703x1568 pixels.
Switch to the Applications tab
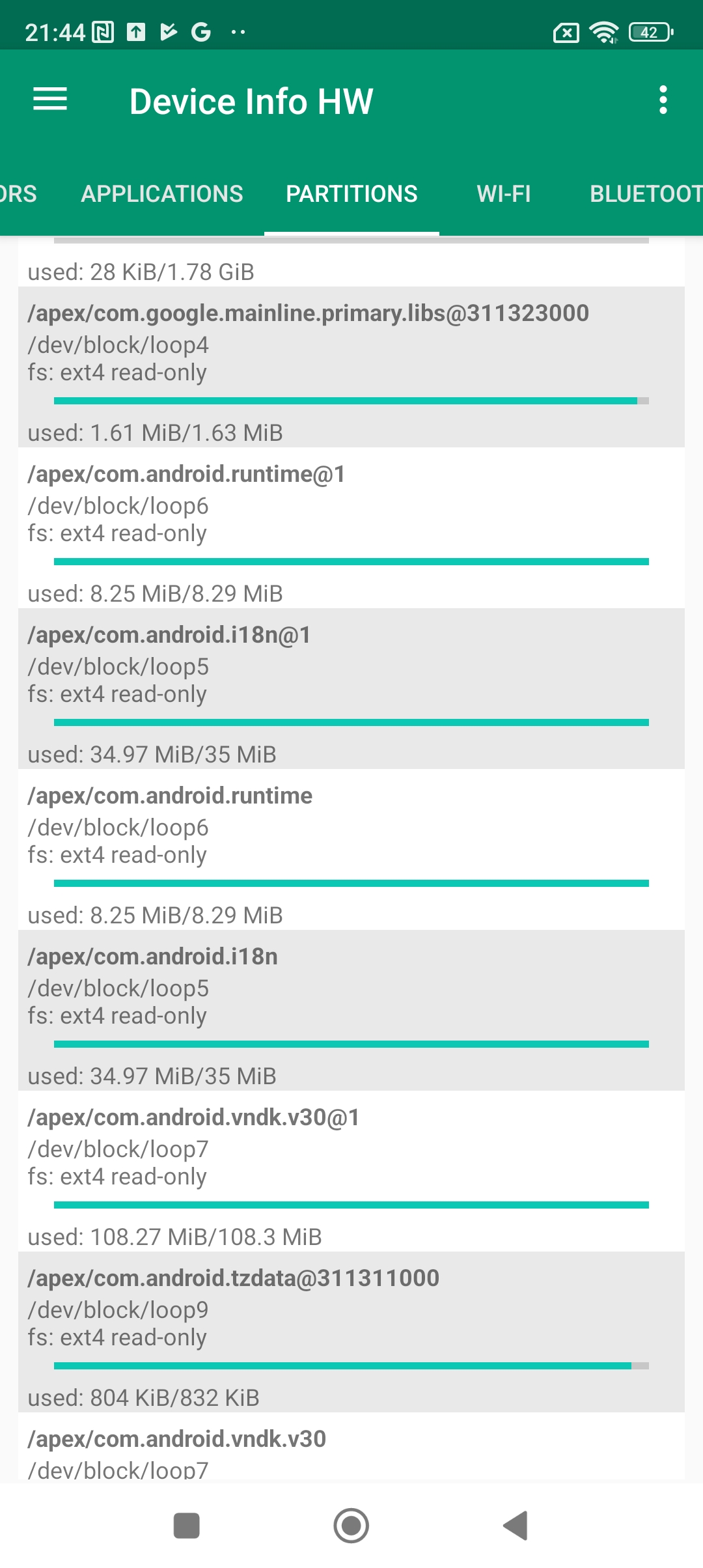click(162, 194)
